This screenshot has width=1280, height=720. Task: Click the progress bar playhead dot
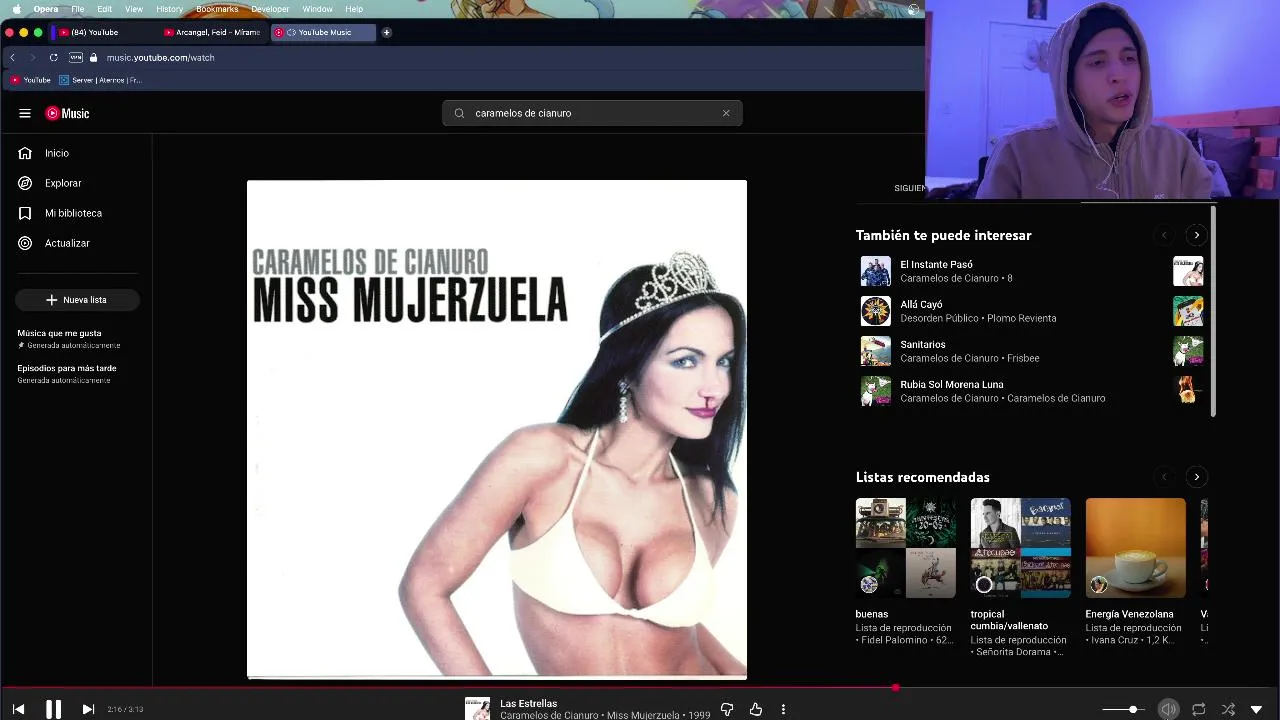(x=895, y=687)
